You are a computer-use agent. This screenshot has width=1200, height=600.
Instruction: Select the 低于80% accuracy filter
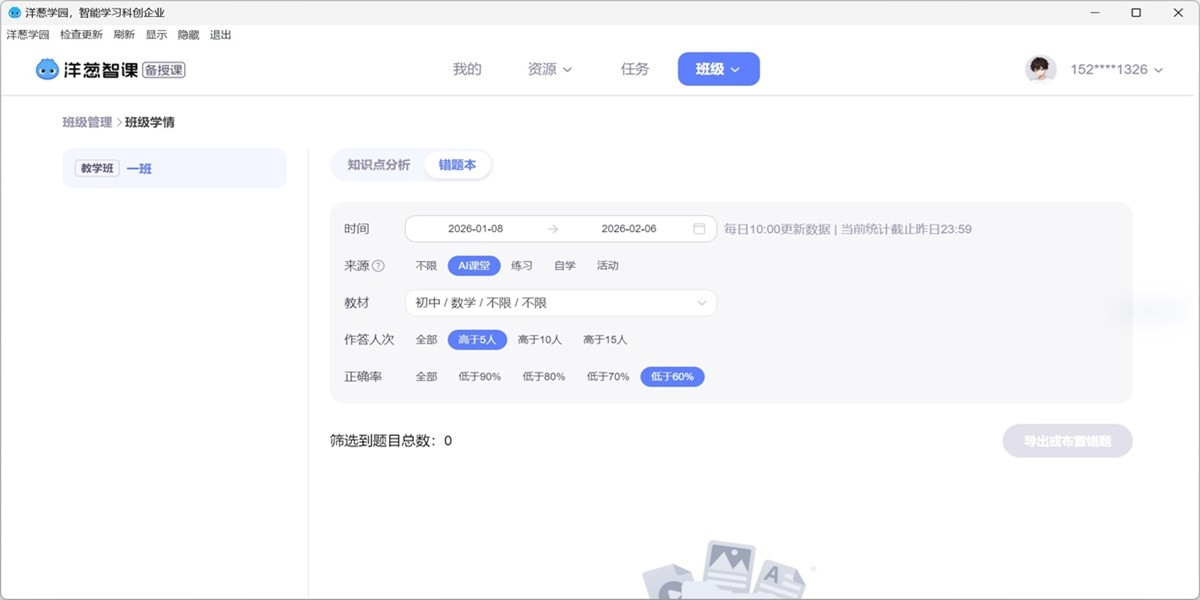[544, 377]
